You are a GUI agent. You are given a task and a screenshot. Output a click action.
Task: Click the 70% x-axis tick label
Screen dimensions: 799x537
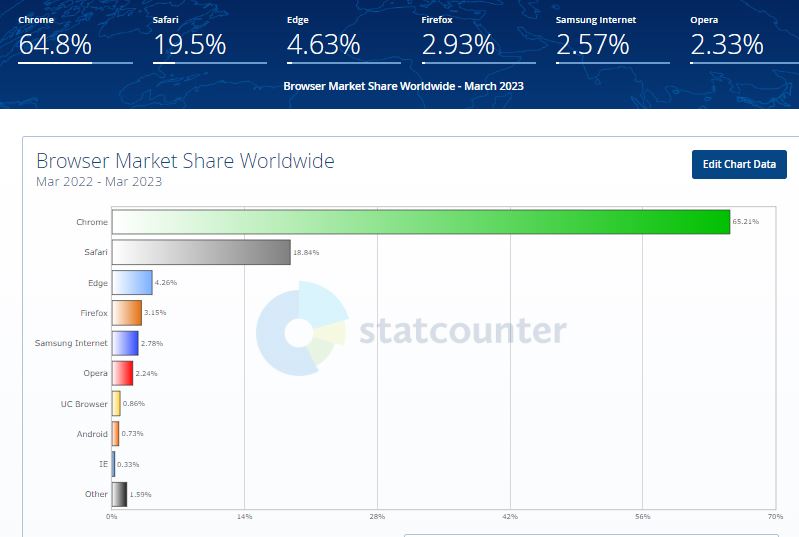point(775,517)
